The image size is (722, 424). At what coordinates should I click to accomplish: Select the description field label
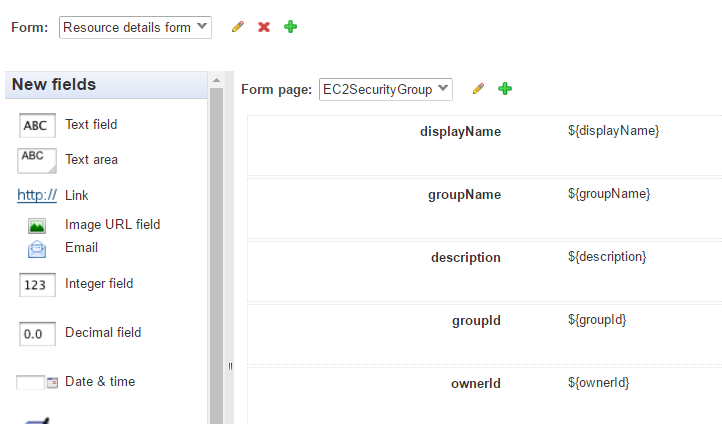466,258
